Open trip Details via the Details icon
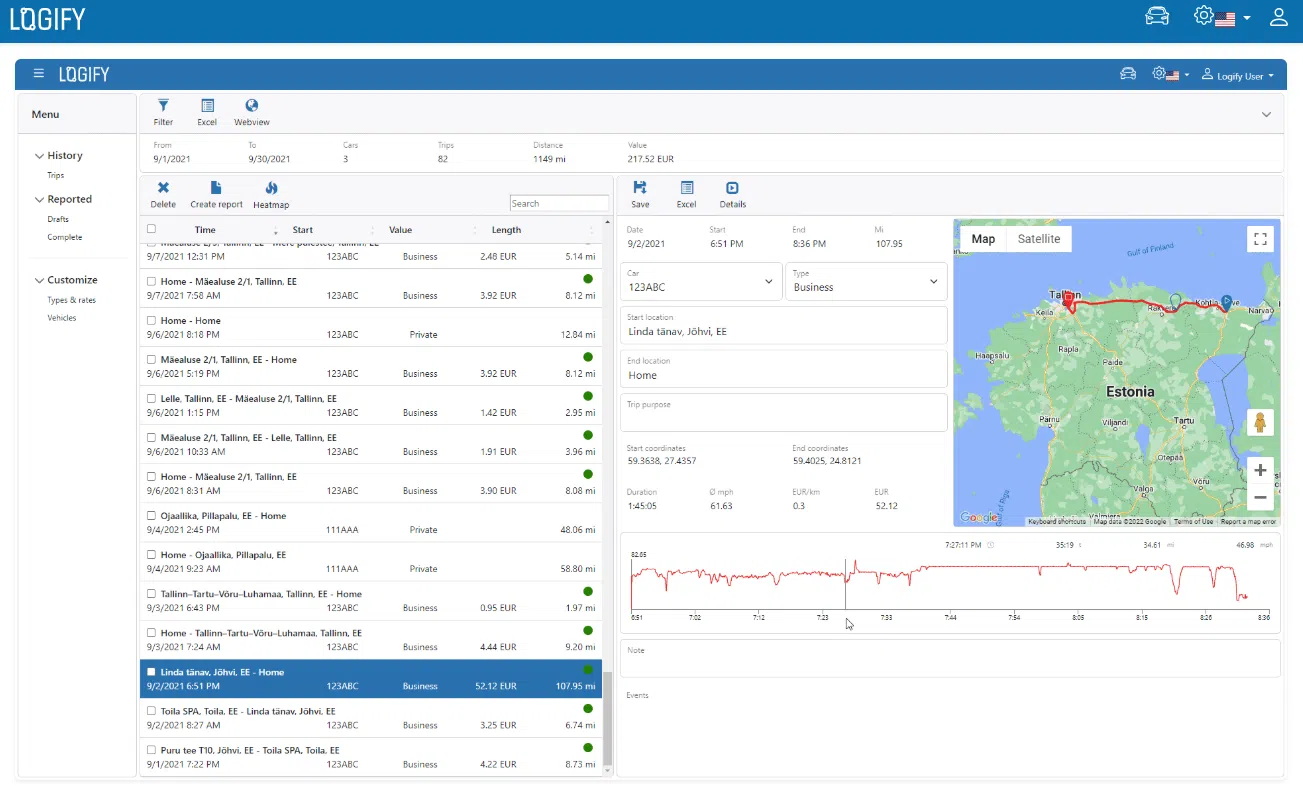Screen dimensions: 1303x788 coord(732,192)
